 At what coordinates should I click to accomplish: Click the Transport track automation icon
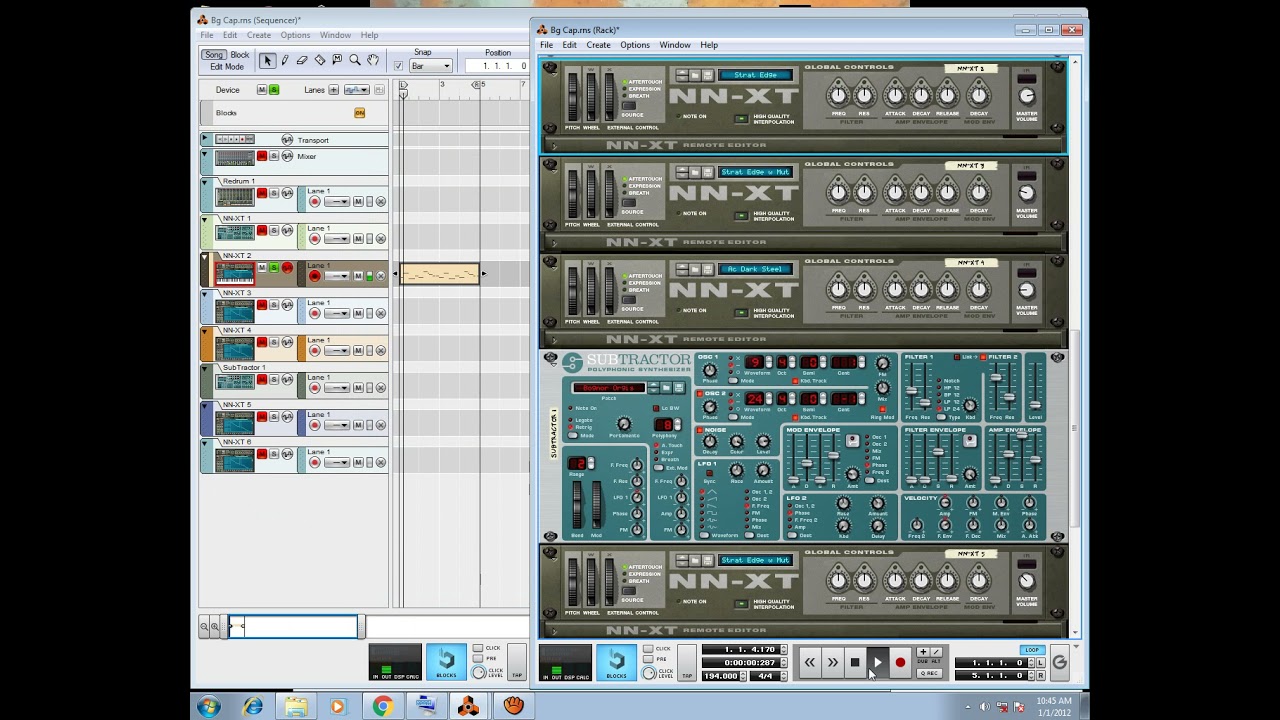click(288, 140)
